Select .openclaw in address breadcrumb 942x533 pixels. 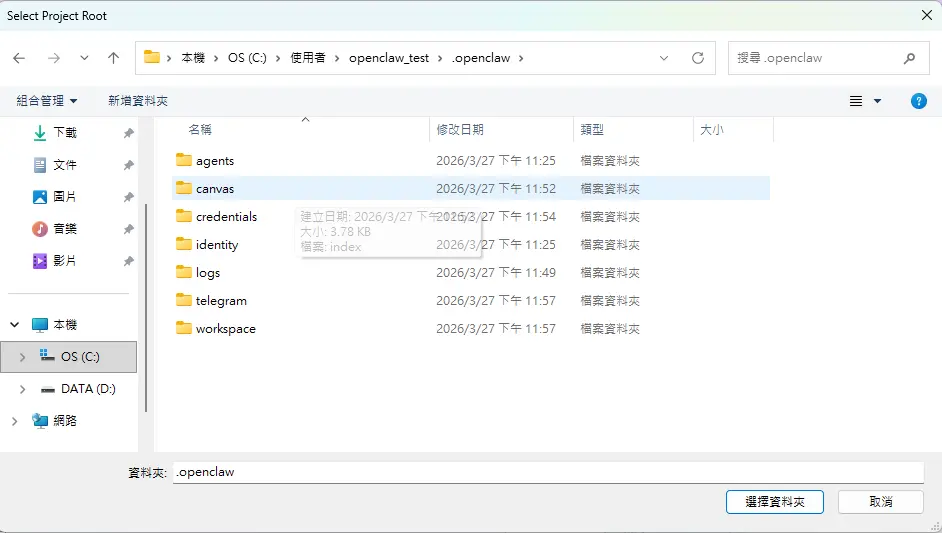[x=481, y=58]
